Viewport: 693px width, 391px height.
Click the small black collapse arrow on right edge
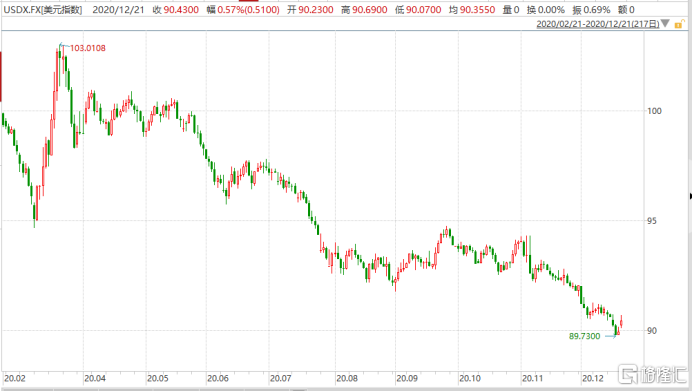point(690,196)
